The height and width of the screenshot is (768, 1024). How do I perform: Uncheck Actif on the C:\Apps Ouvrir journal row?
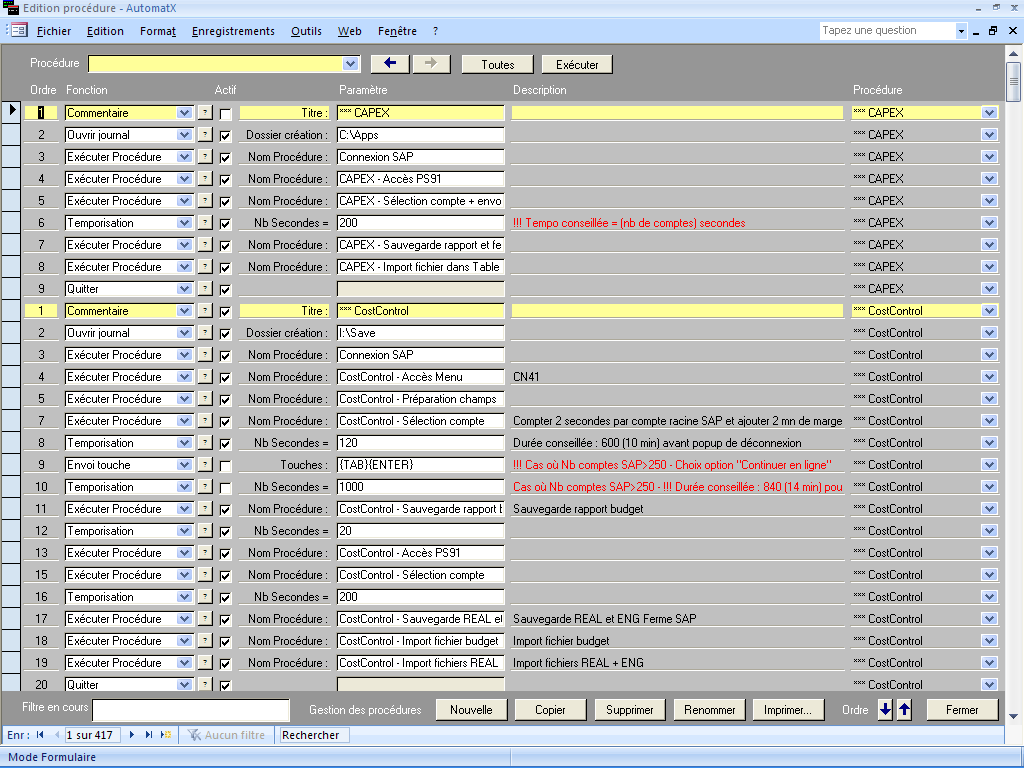click(x=225, y=136)
